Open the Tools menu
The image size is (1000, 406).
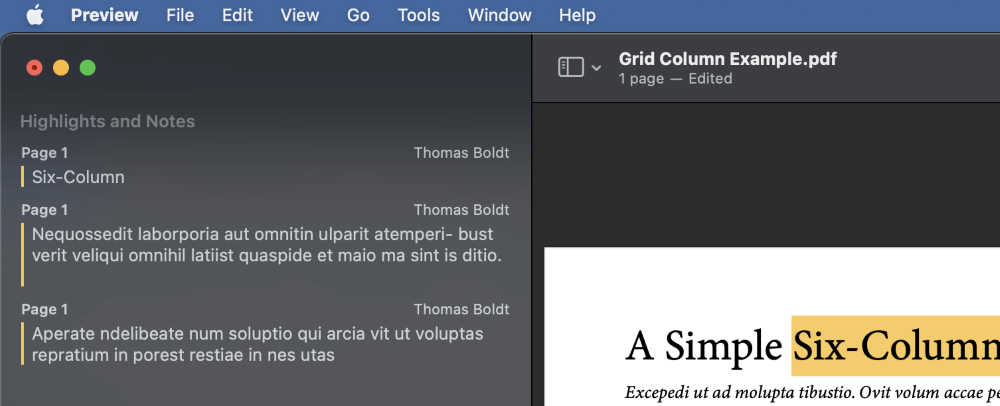coord(418,15)
